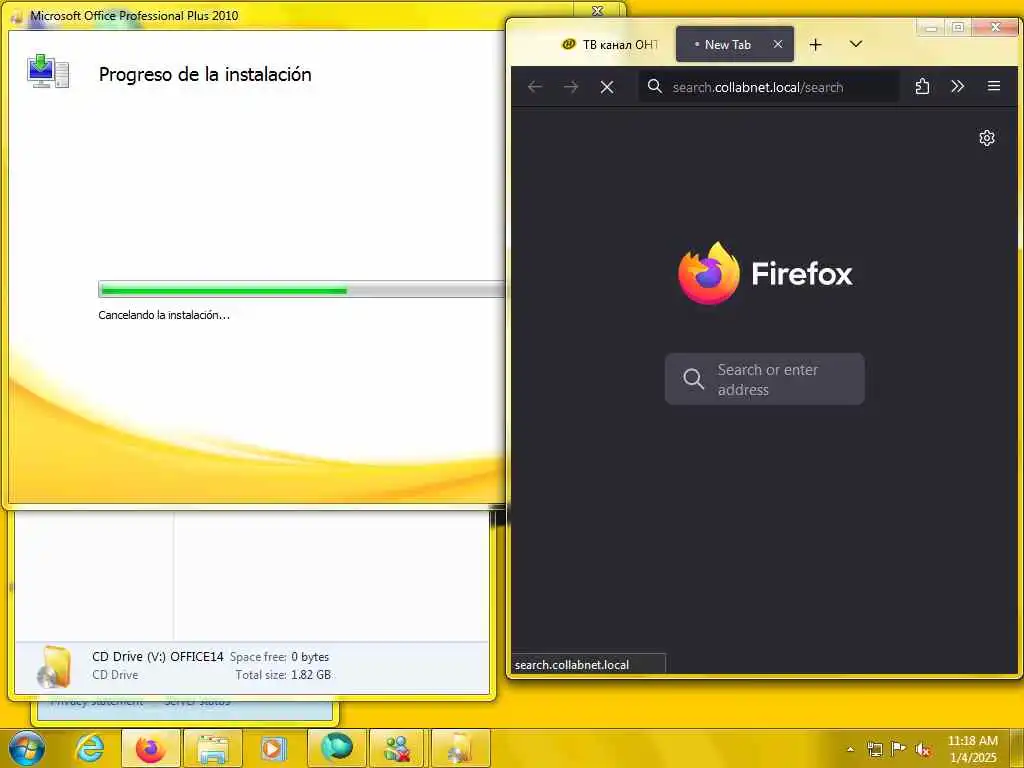
Task: Select the CD Drive (V:) OFFICE14 text
Action: [x=157, y=656]
